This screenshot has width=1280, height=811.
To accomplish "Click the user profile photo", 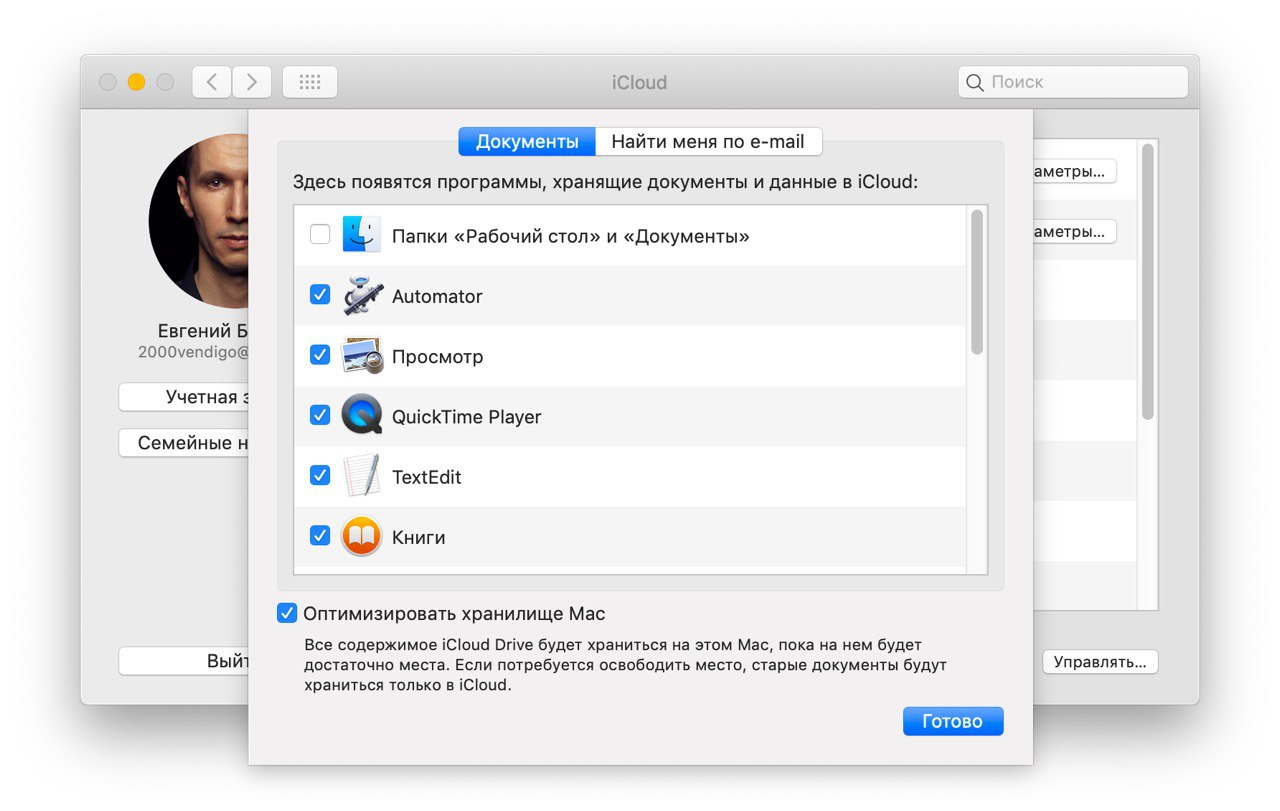I will [x=199, y=220].
